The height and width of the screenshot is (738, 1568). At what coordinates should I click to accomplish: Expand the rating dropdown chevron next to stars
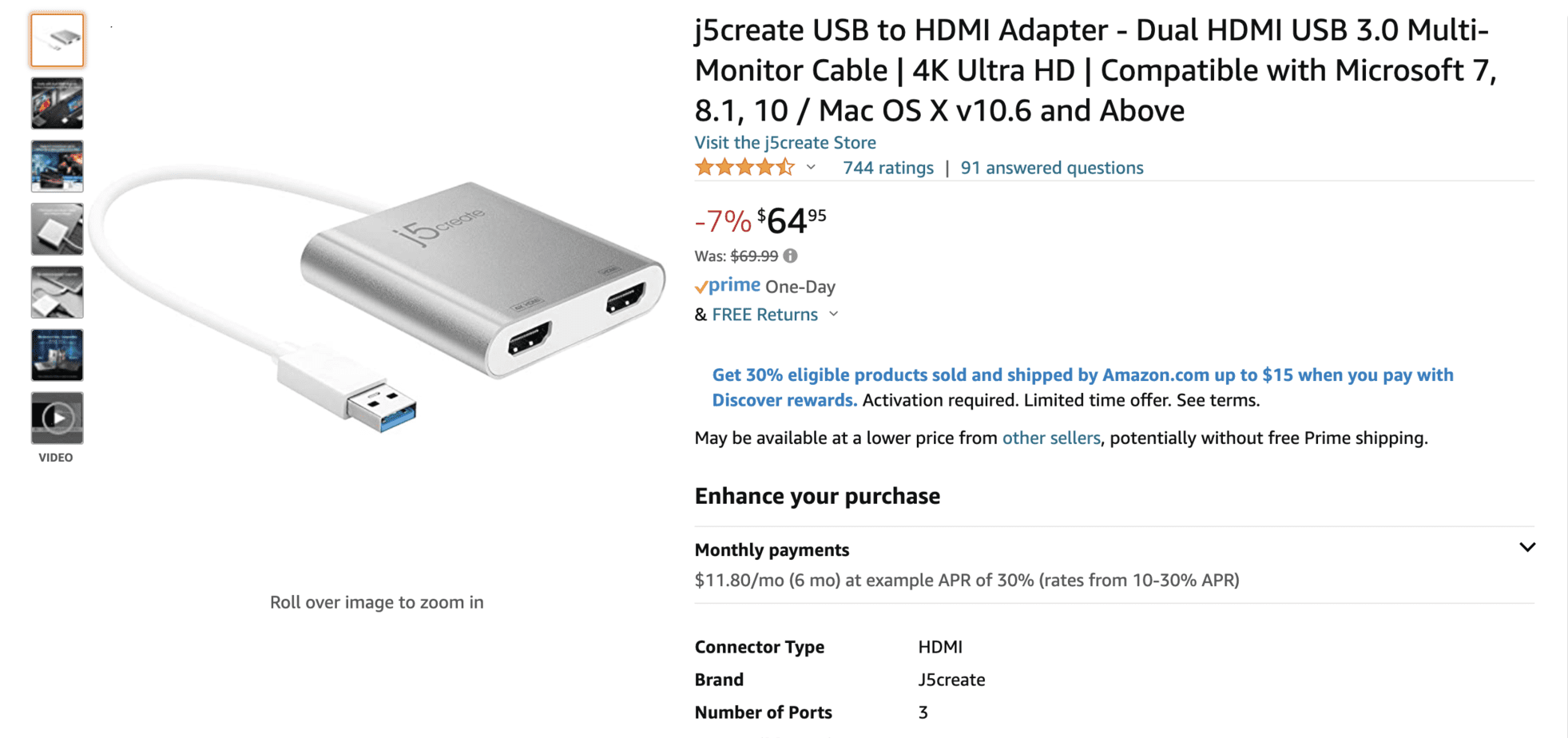(811, 168)
